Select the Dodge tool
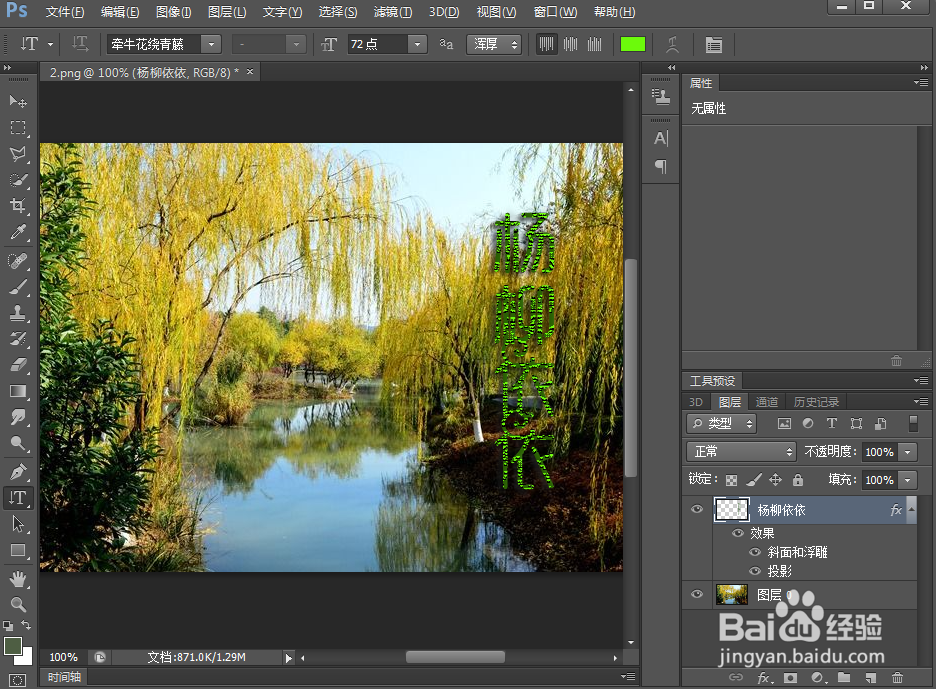This screenshot has height=689, width=936. point(18,444)
